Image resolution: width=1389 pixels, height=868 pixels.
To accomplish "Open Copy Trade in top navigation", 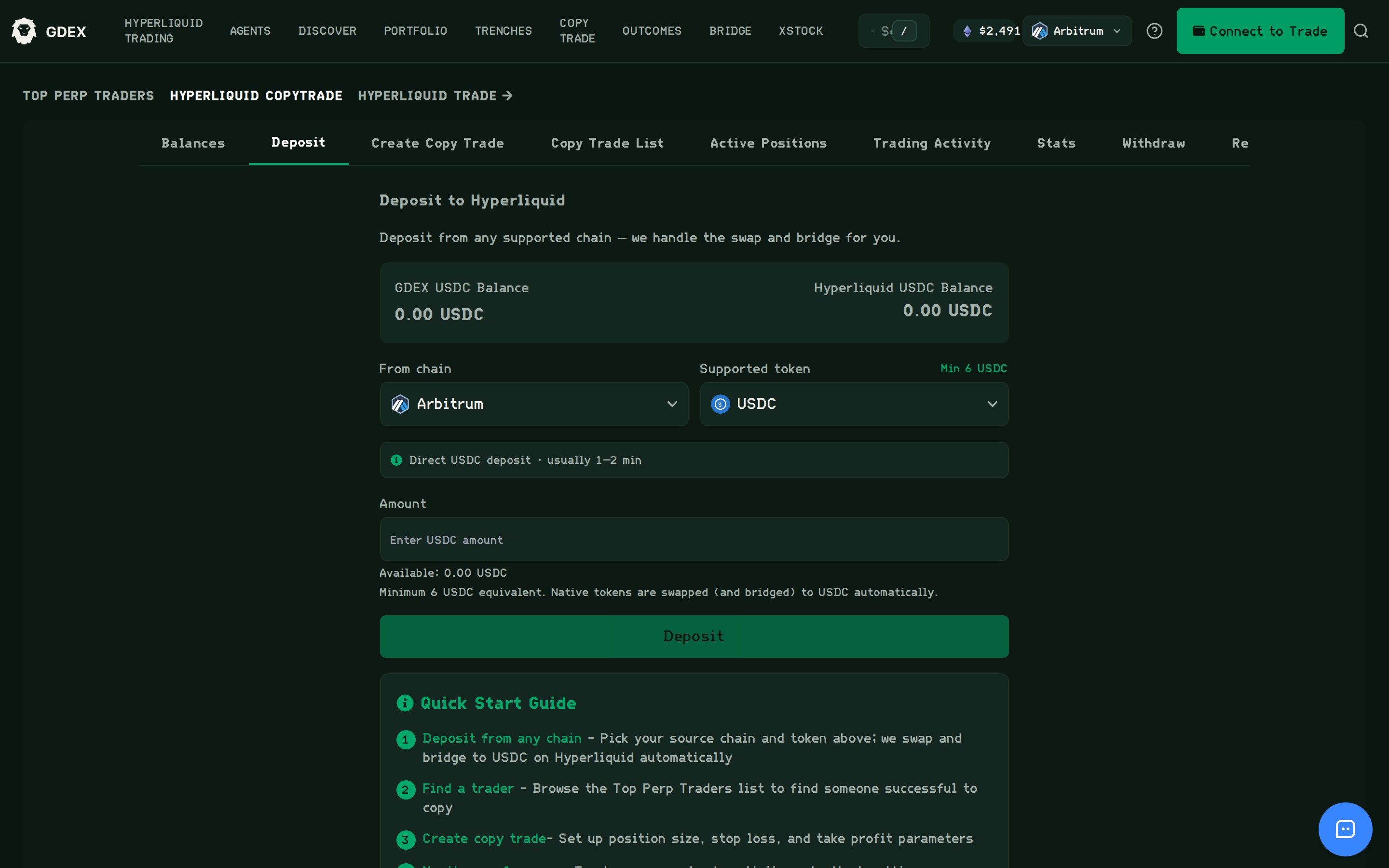I will (x=577, y=31).
